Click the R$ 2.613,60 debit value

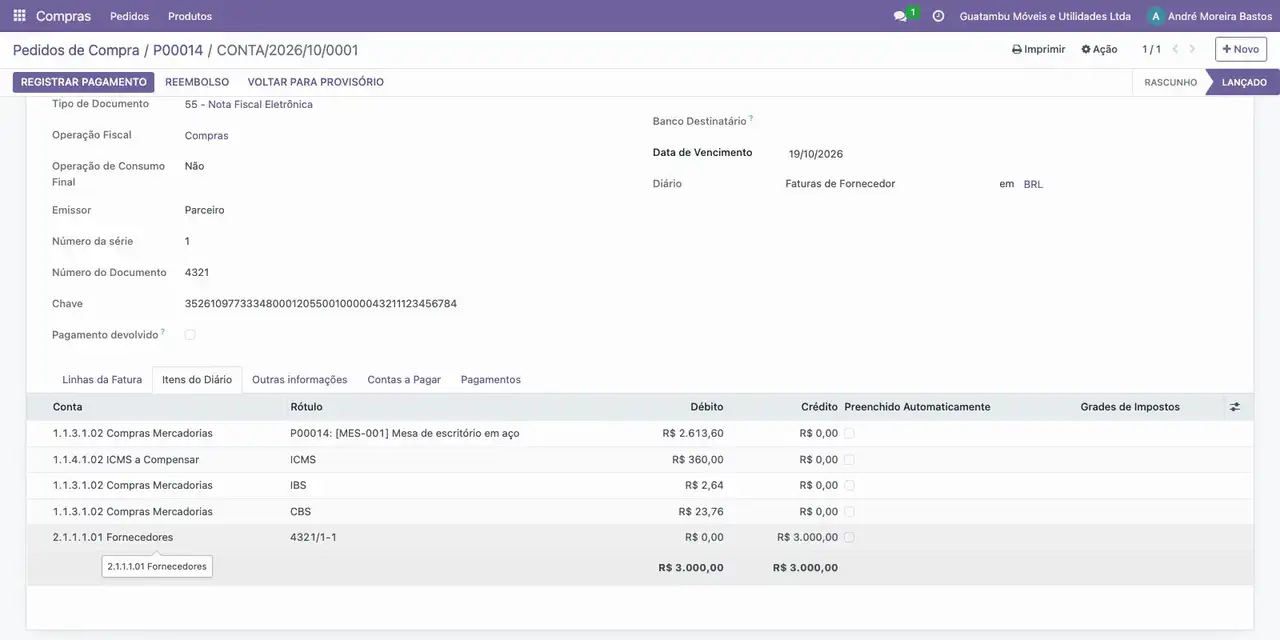coord(693,433)
